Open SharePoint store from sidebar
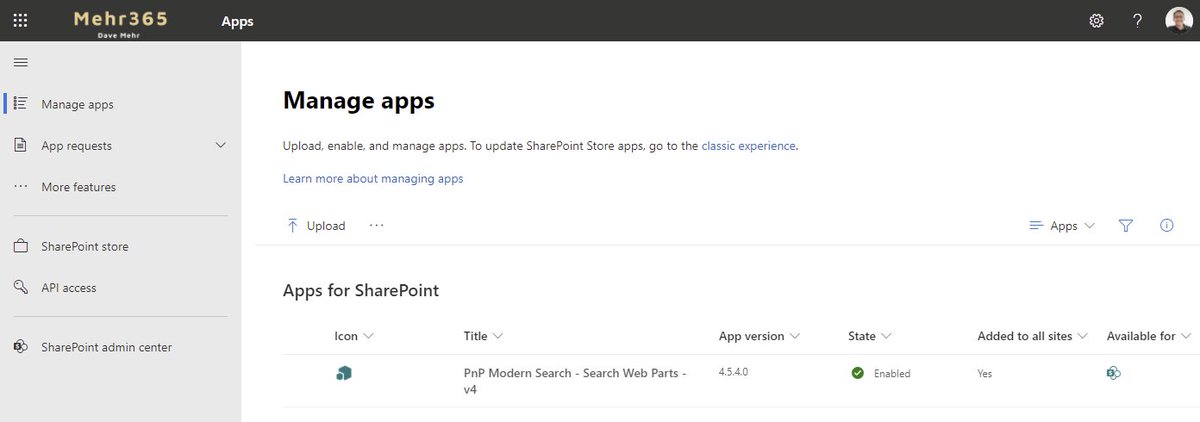Screen dimensions: 1200x422 (84, 247)
